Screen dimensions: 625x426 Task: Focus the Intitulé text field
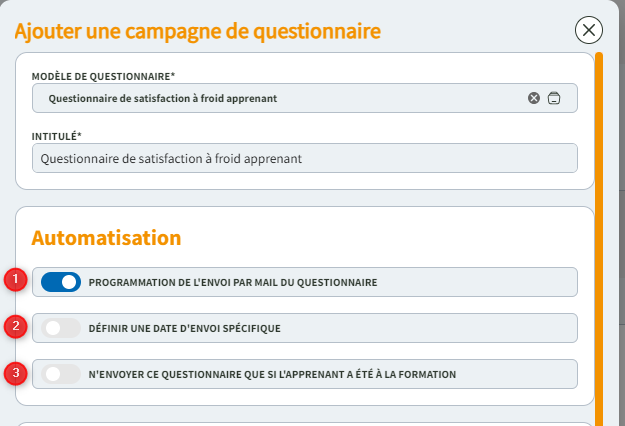(x=304, y=158)
